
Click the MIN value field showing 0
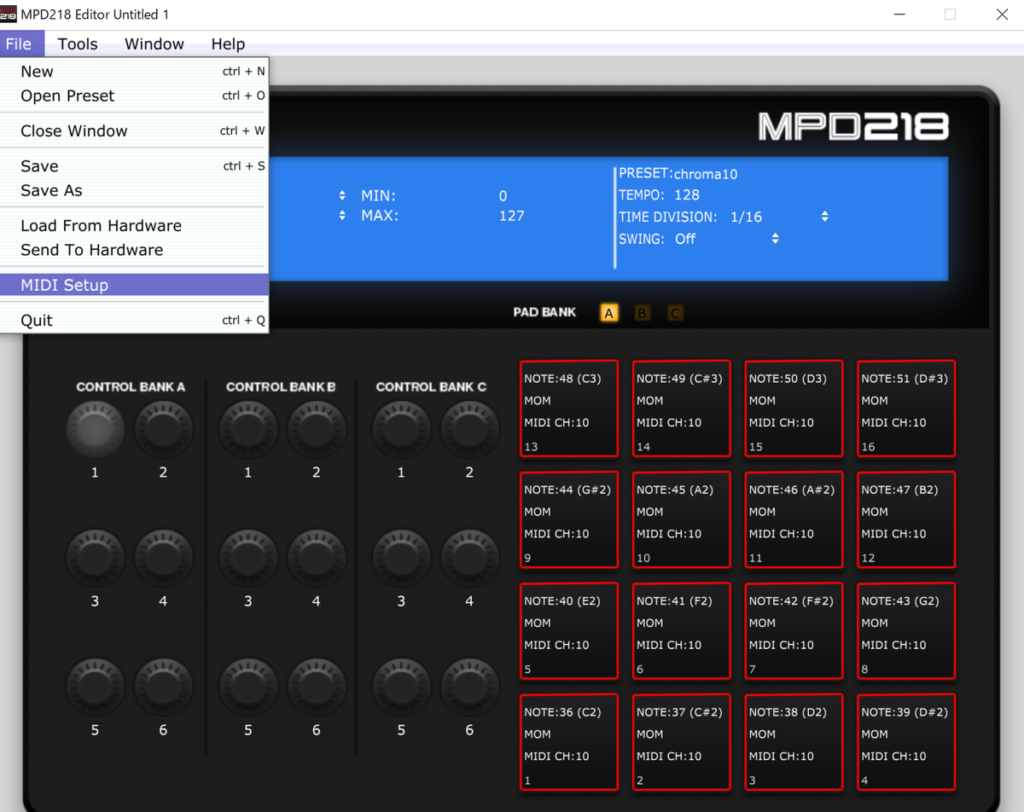pos(503,195)
